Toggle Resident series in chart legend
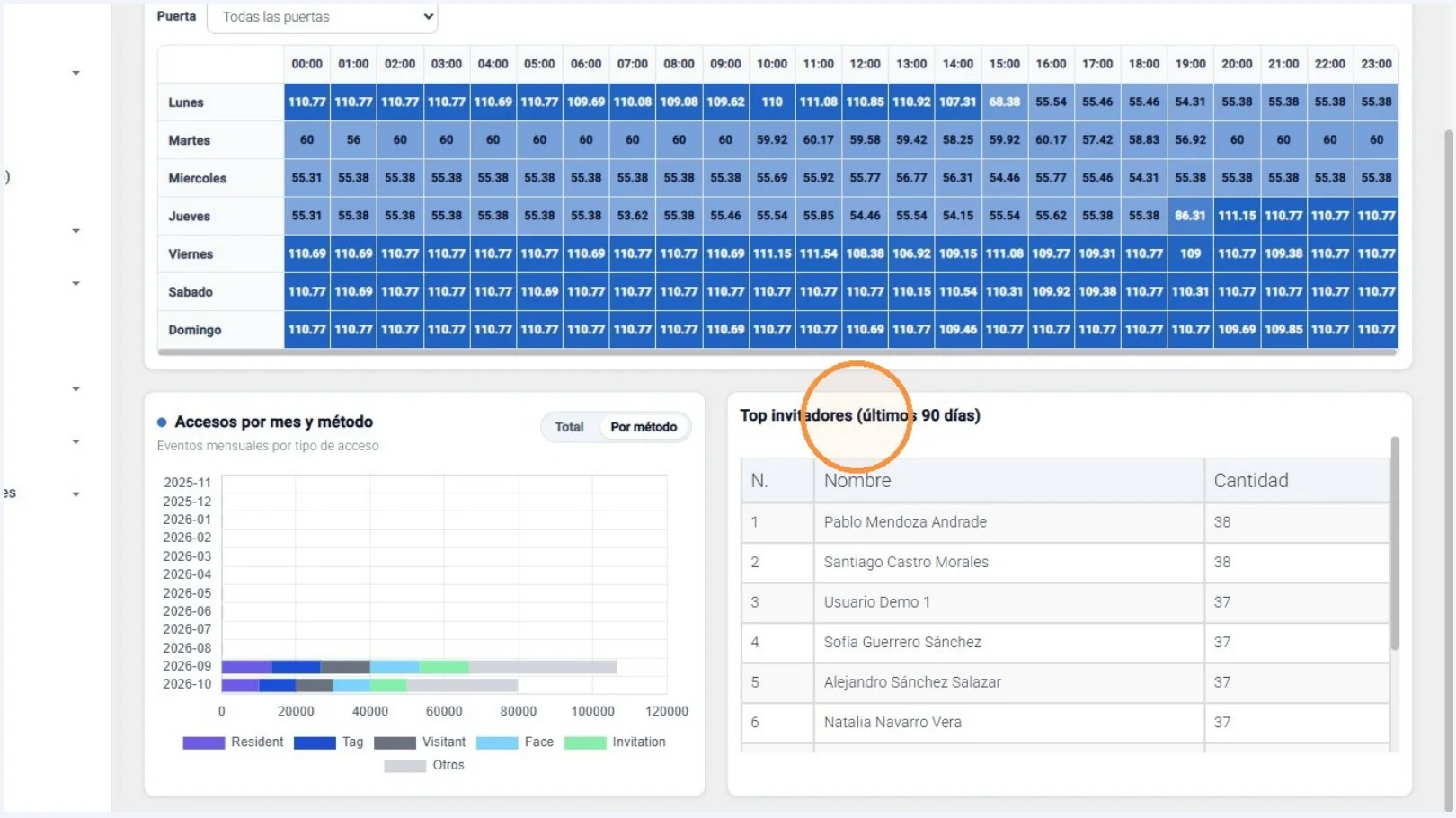Screen dimensions: 1456x818 (233, 742)
